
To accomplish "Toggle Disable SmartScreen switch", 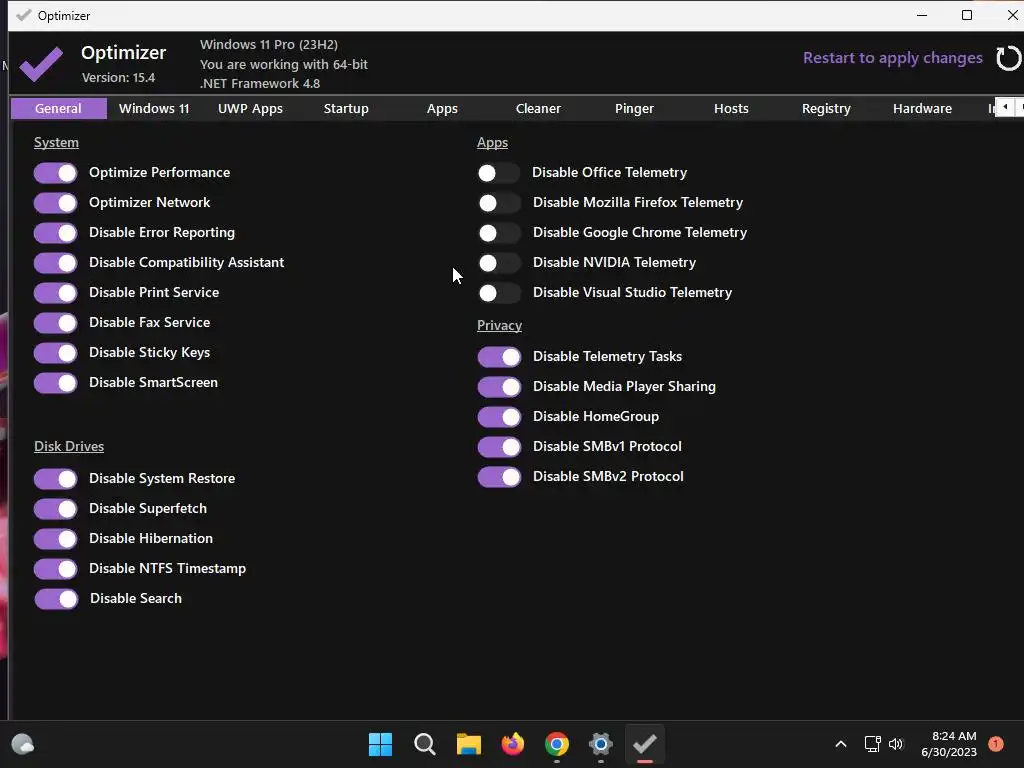I will point(56,383).
